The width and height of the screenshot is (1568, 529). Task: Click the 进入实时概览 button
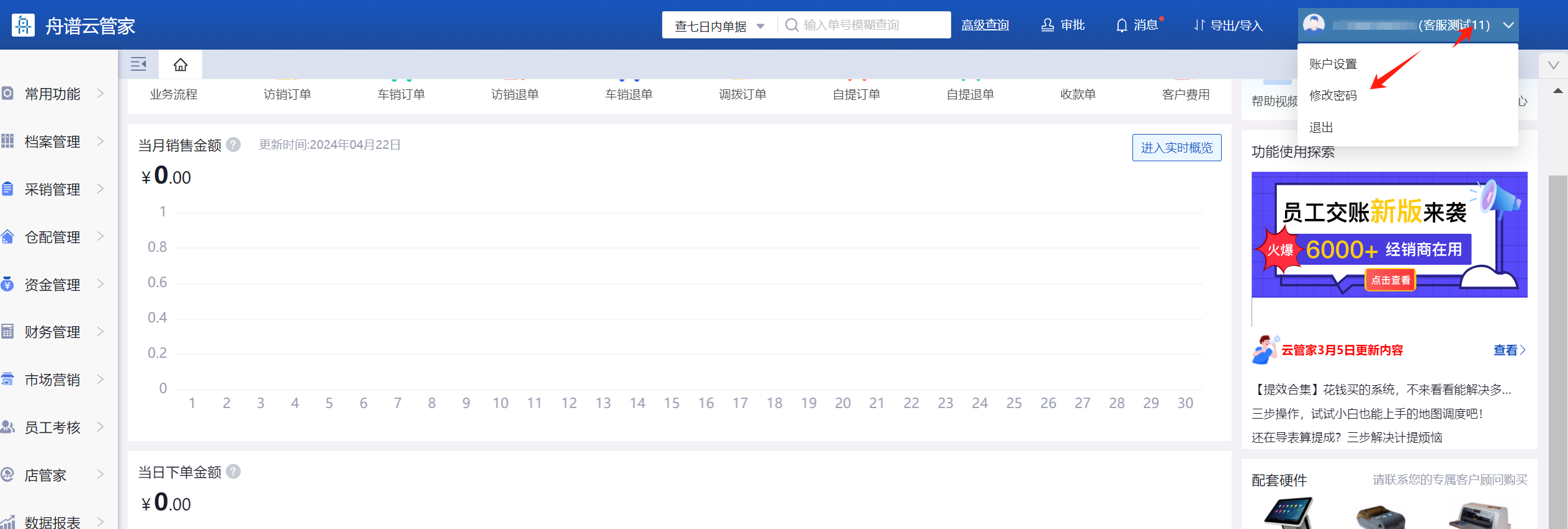(x=1176, y=148)
